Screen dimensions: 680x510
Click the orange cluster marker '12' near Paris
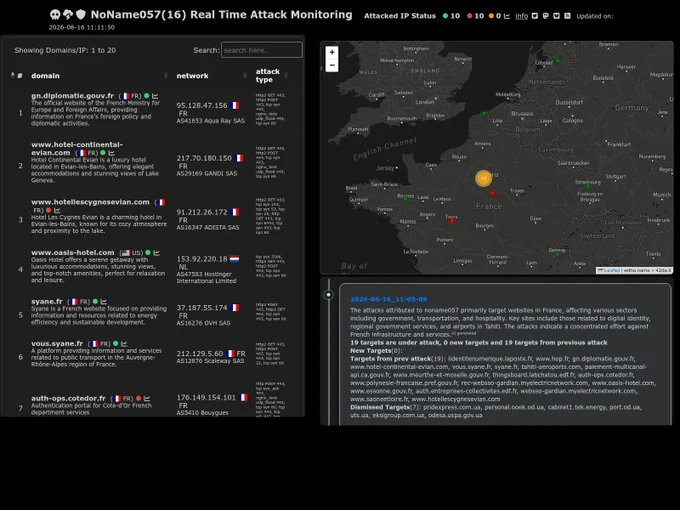484,178
